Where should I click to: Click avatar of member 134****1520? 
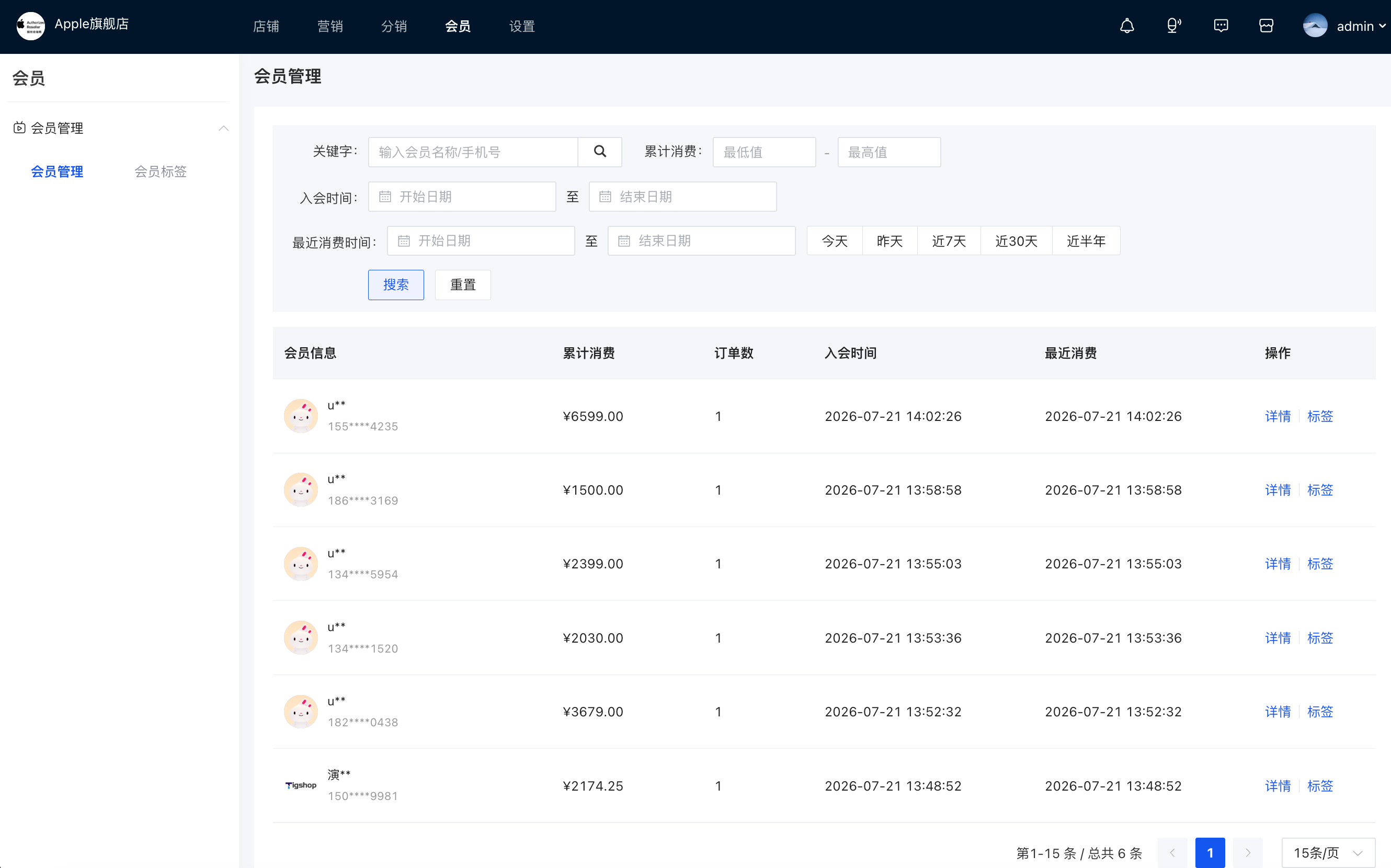[x=301, y=638]
